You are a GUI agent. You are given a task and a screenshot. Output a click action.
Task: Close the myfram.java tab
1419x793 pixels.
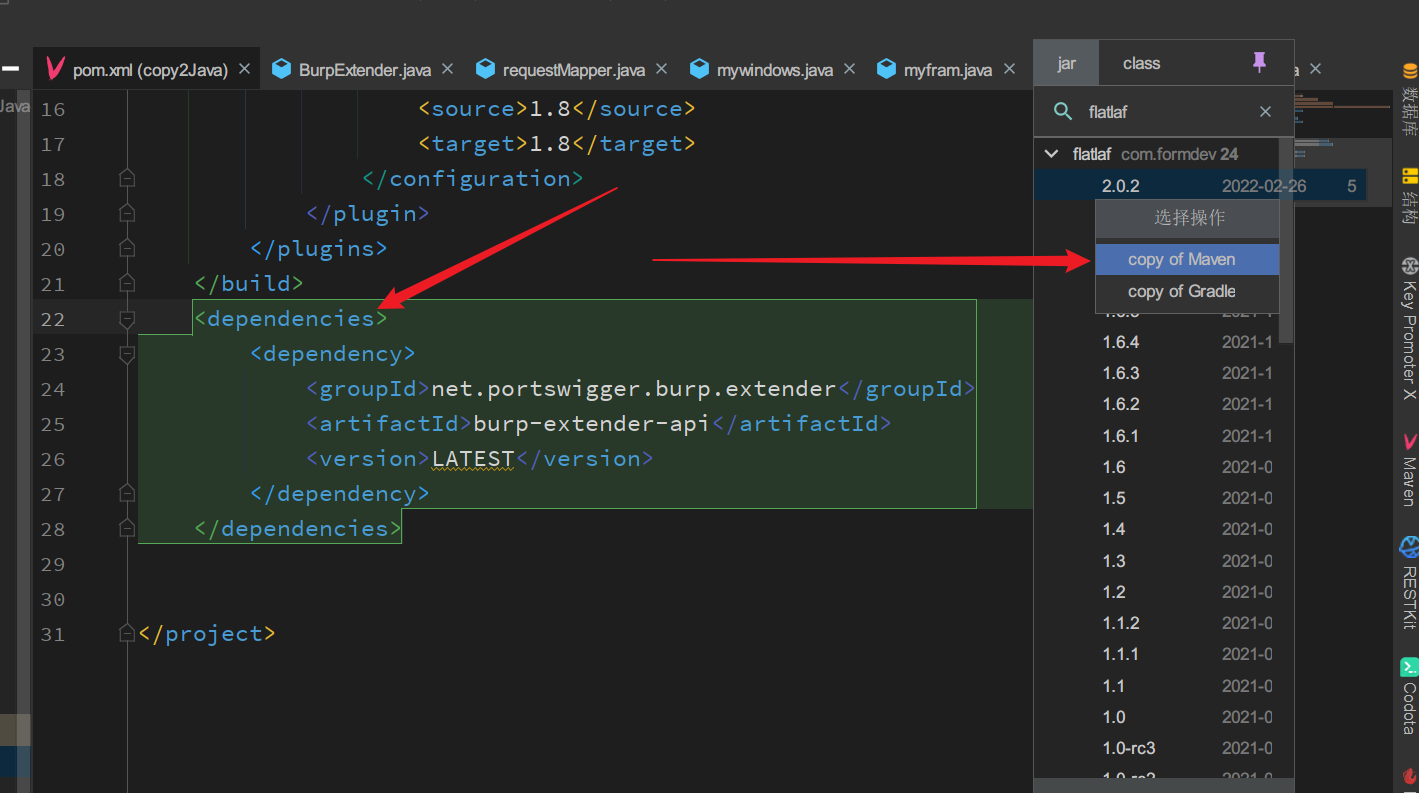1009,69
